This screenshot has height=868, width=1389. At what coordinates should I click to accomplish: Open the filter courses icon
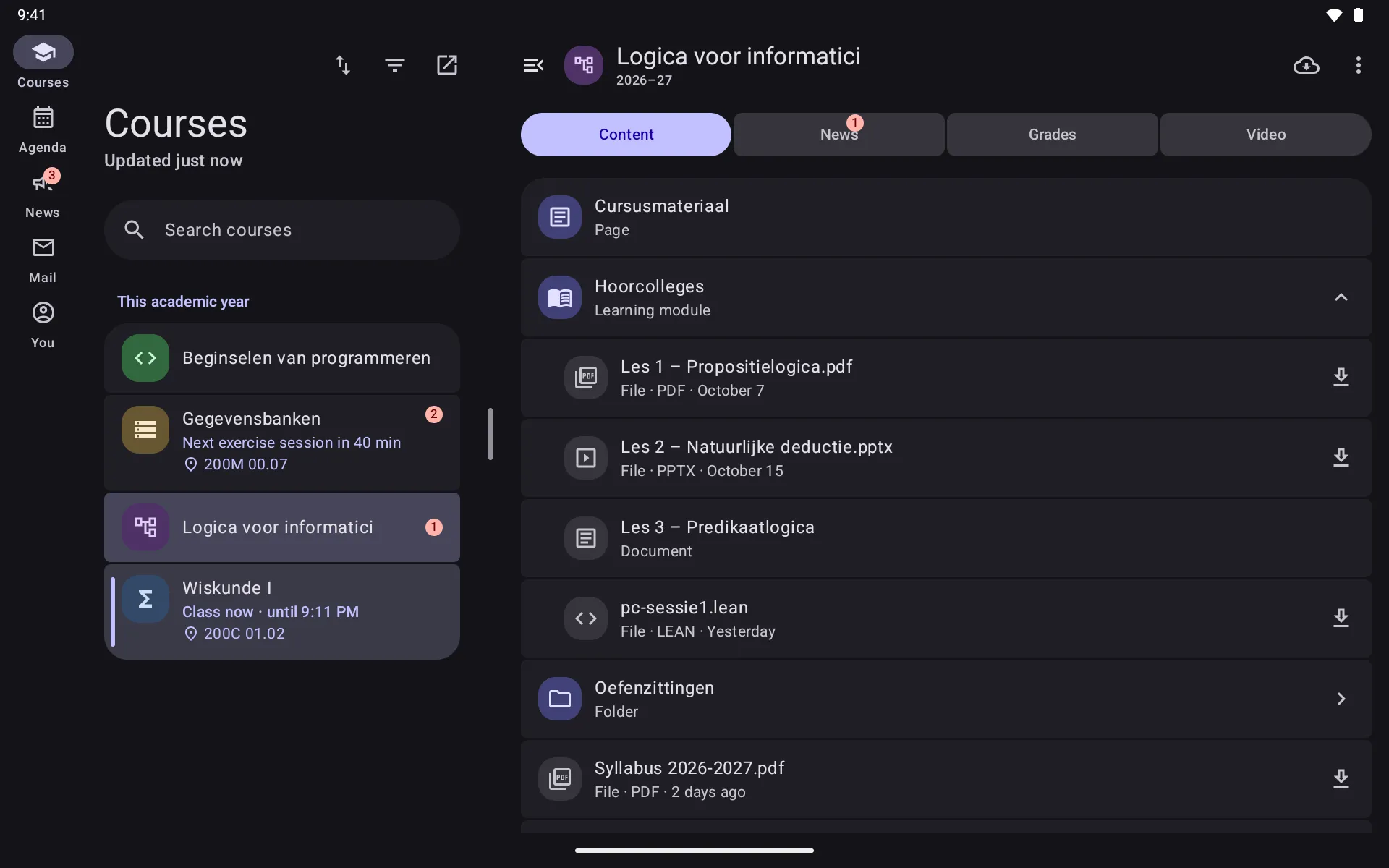(395, 65)
